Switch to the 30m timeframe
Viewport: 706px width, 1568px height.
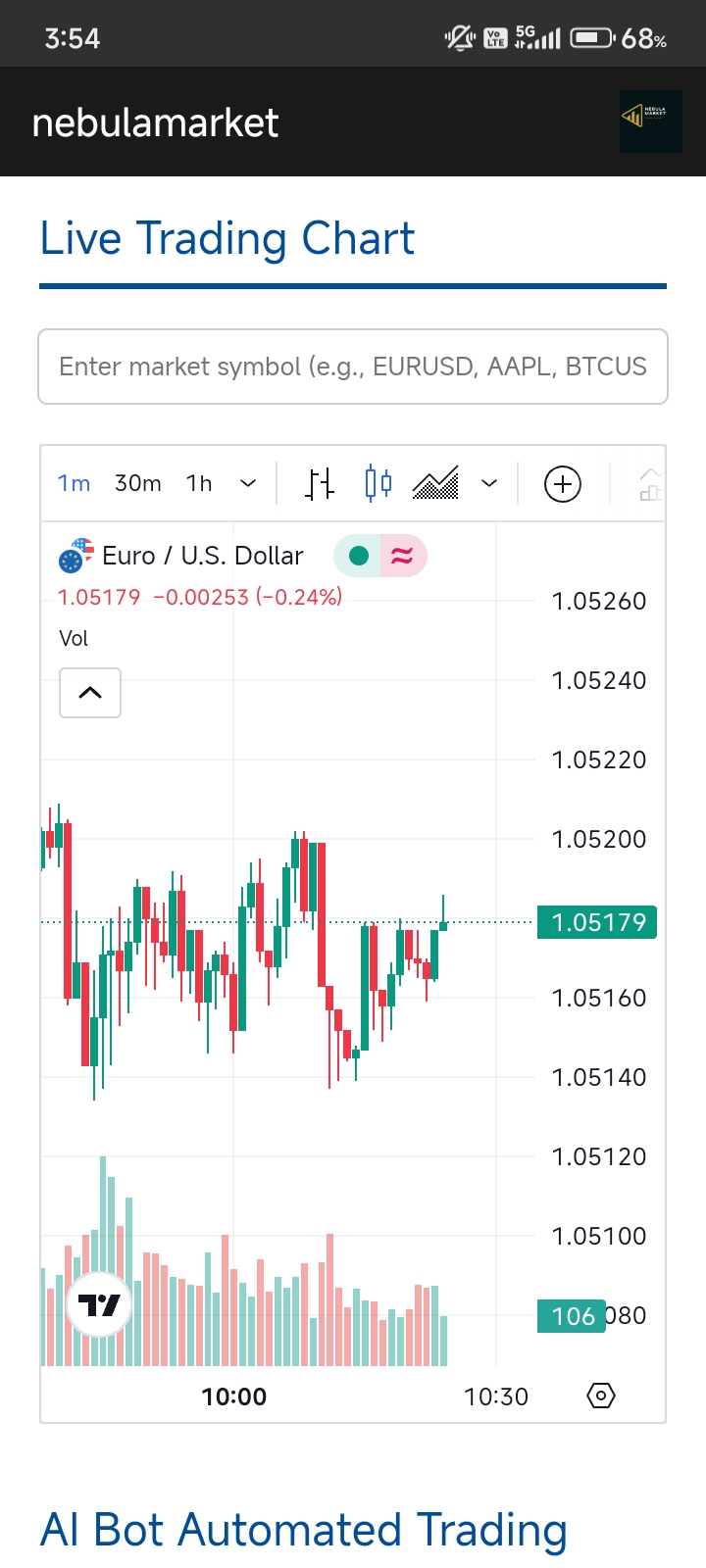[138, 484]
